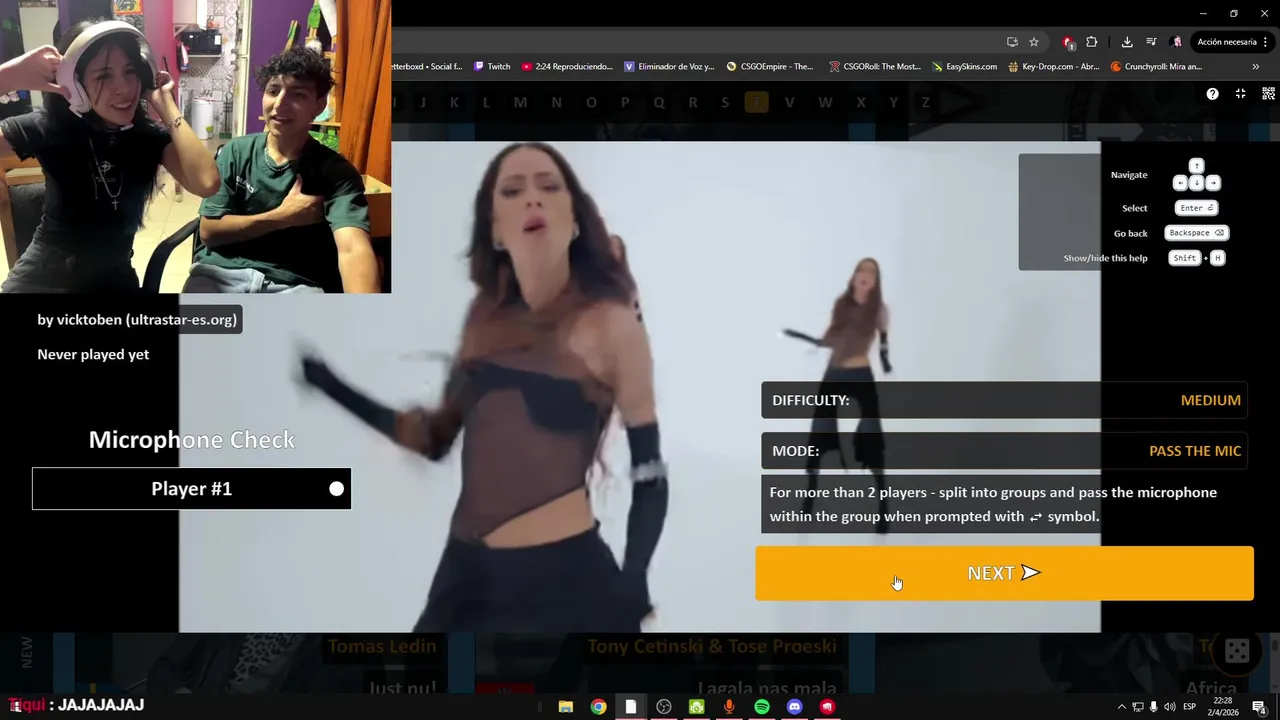Open the Windows notification center icon

click(1259, 707)
